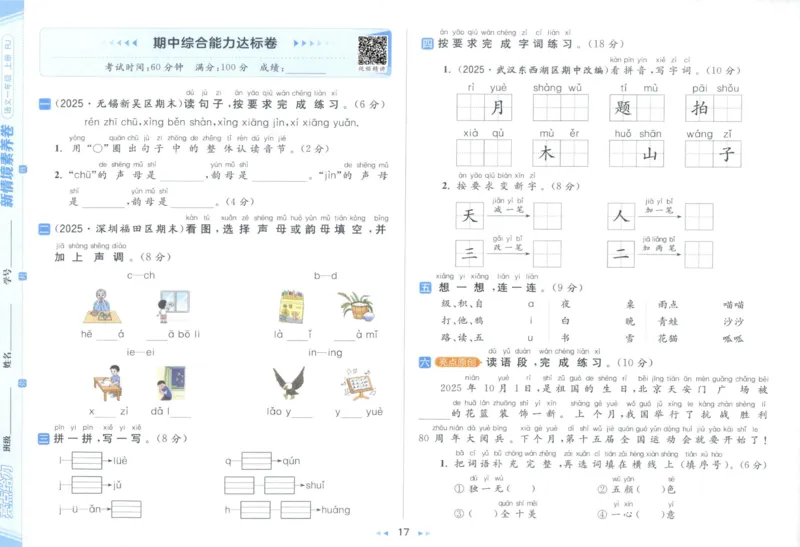Viewport: 800px width, 547px height.
Task: Click the grid containing the character 拍
Action: coord(714,108)
